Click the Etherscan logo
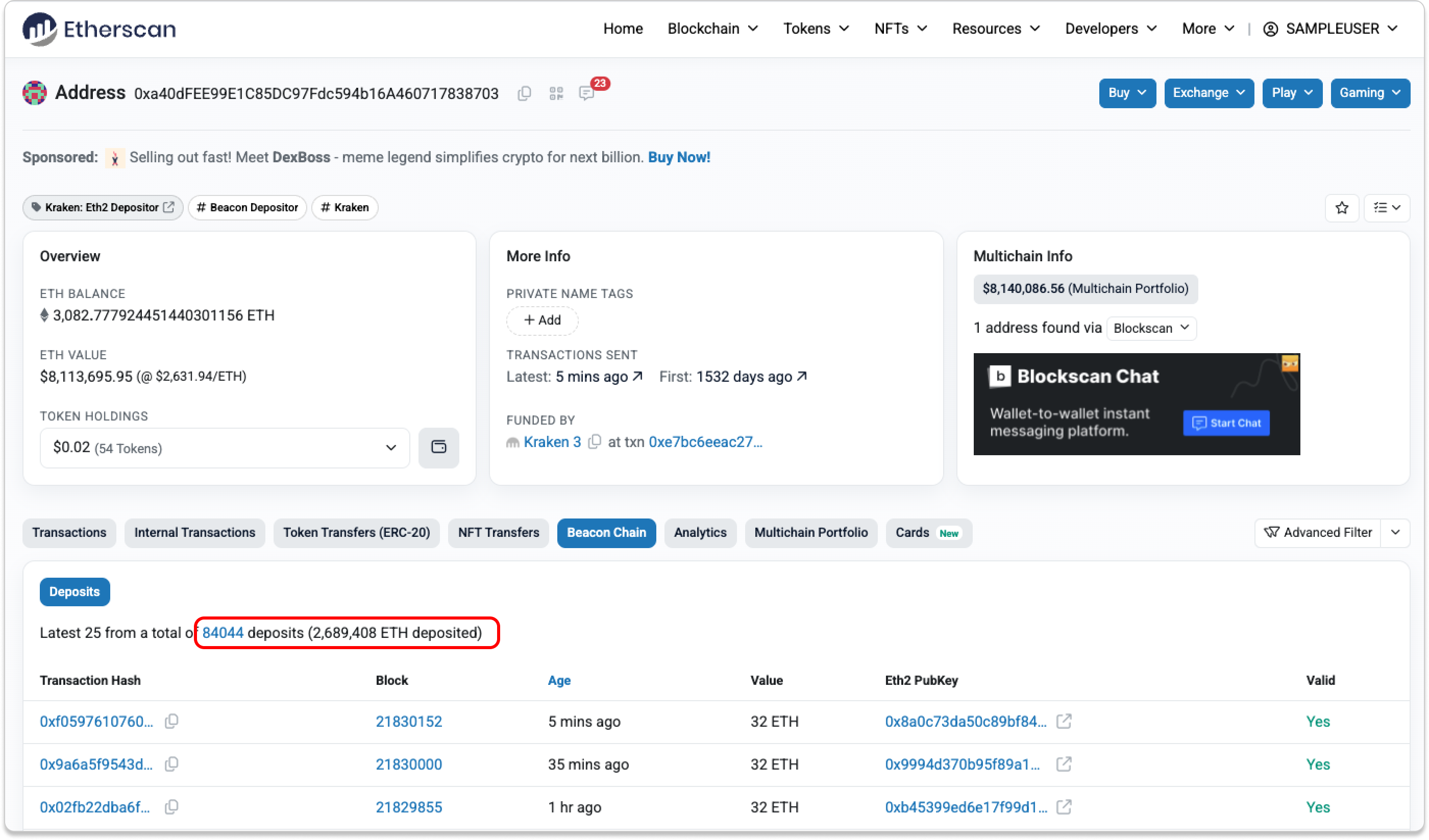 click(x=99, y=29)
